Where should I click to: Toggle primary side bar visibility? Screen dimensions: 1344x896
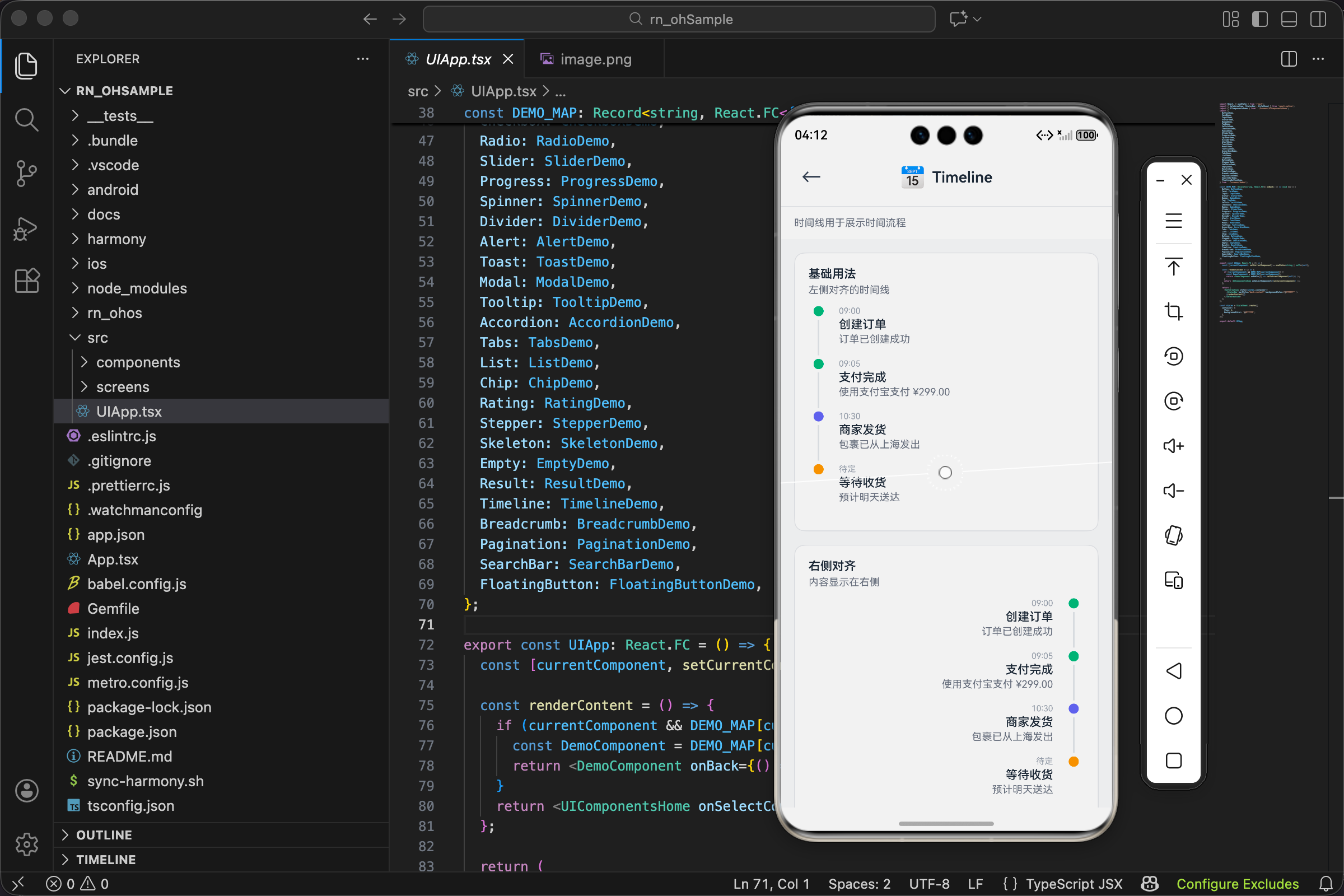point(1259,20)
